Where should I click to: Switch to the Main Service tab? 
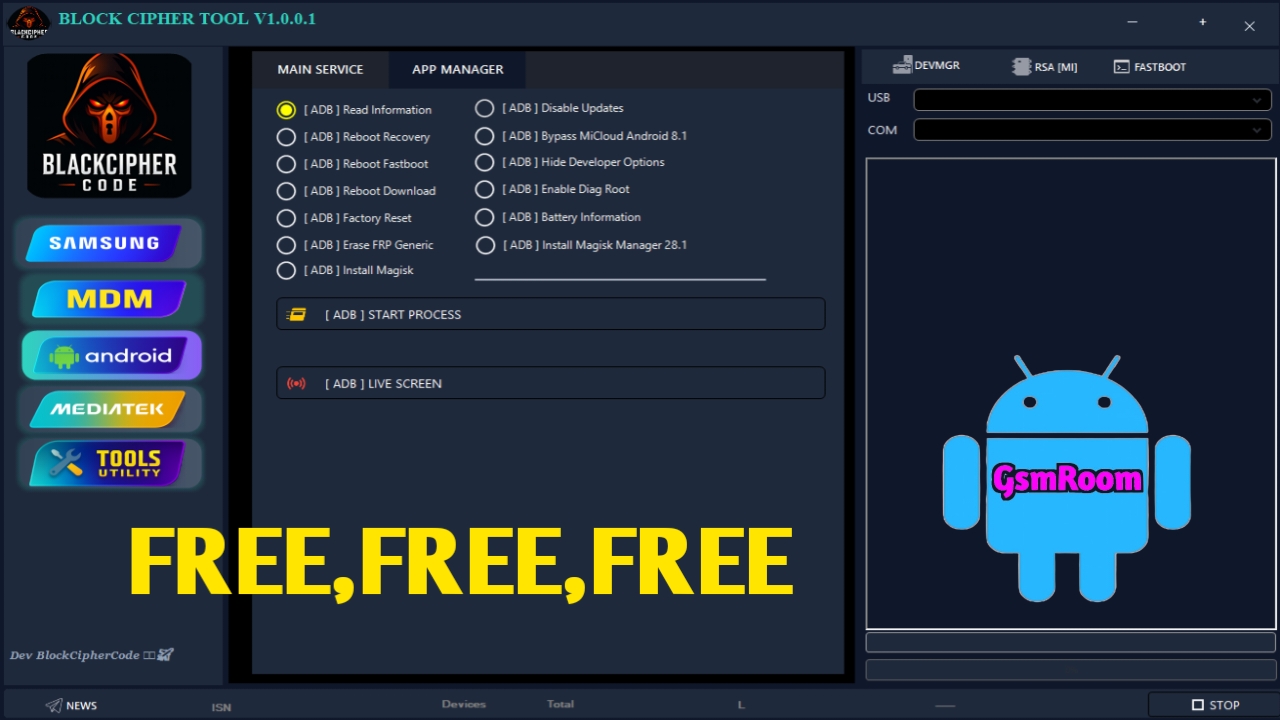[x=320, y=69]
